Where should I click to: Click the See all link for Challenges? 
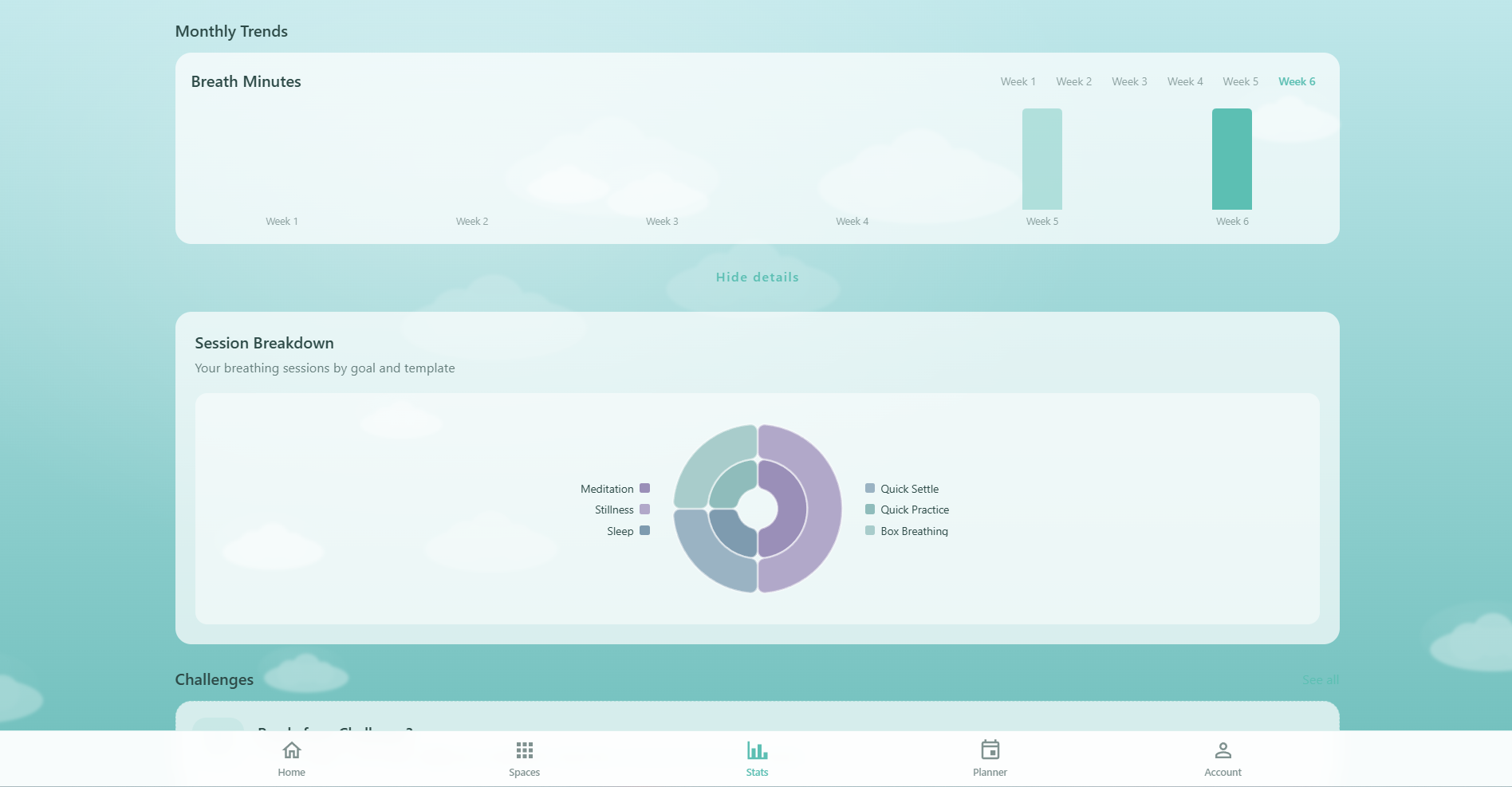tap(1321, 679)
